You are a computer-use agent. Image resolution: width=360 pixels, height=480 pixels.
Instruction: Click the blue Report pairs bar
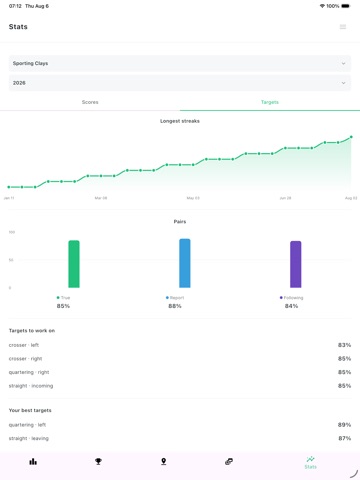pyautogui.click(x=185, y=263)
